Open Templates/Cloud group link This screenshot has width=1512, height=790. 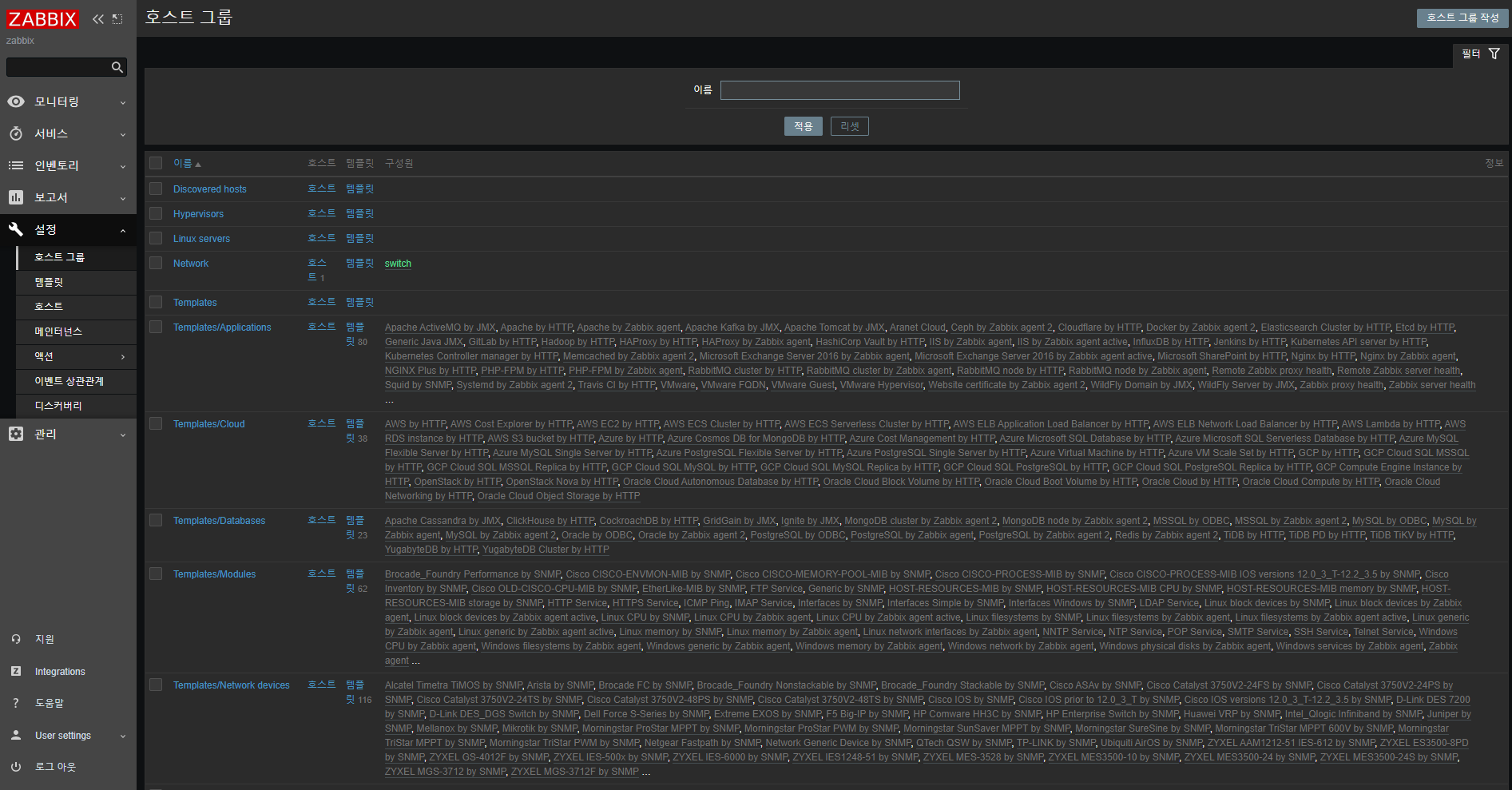tap(209, 424)
